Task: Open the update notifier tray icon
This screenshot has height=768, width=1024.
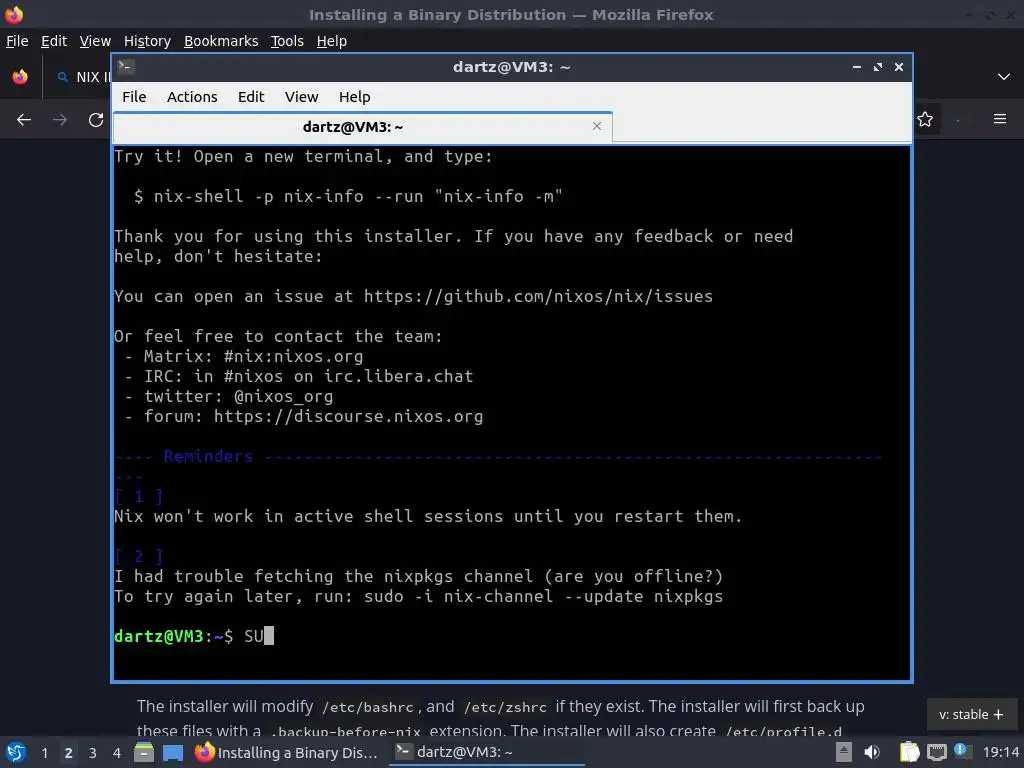Action: [x=961, y=751]
